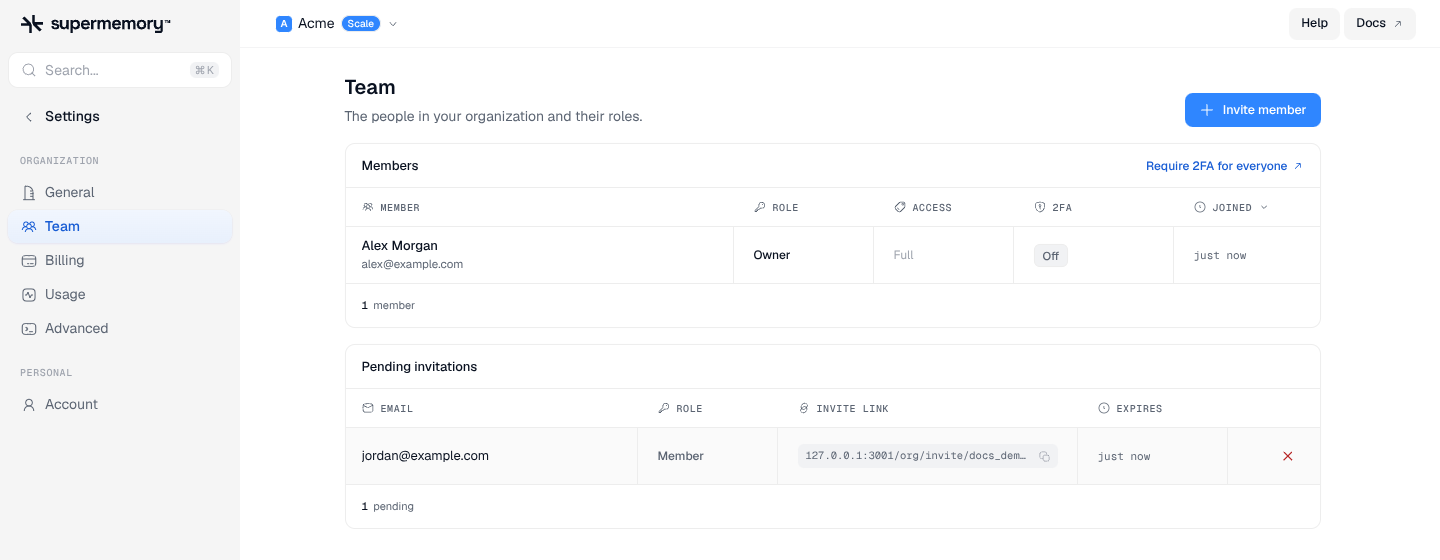This screenshot has height=560, width=1440.
Task: Click the Members section heading
Action: click(x=390, y=166)
